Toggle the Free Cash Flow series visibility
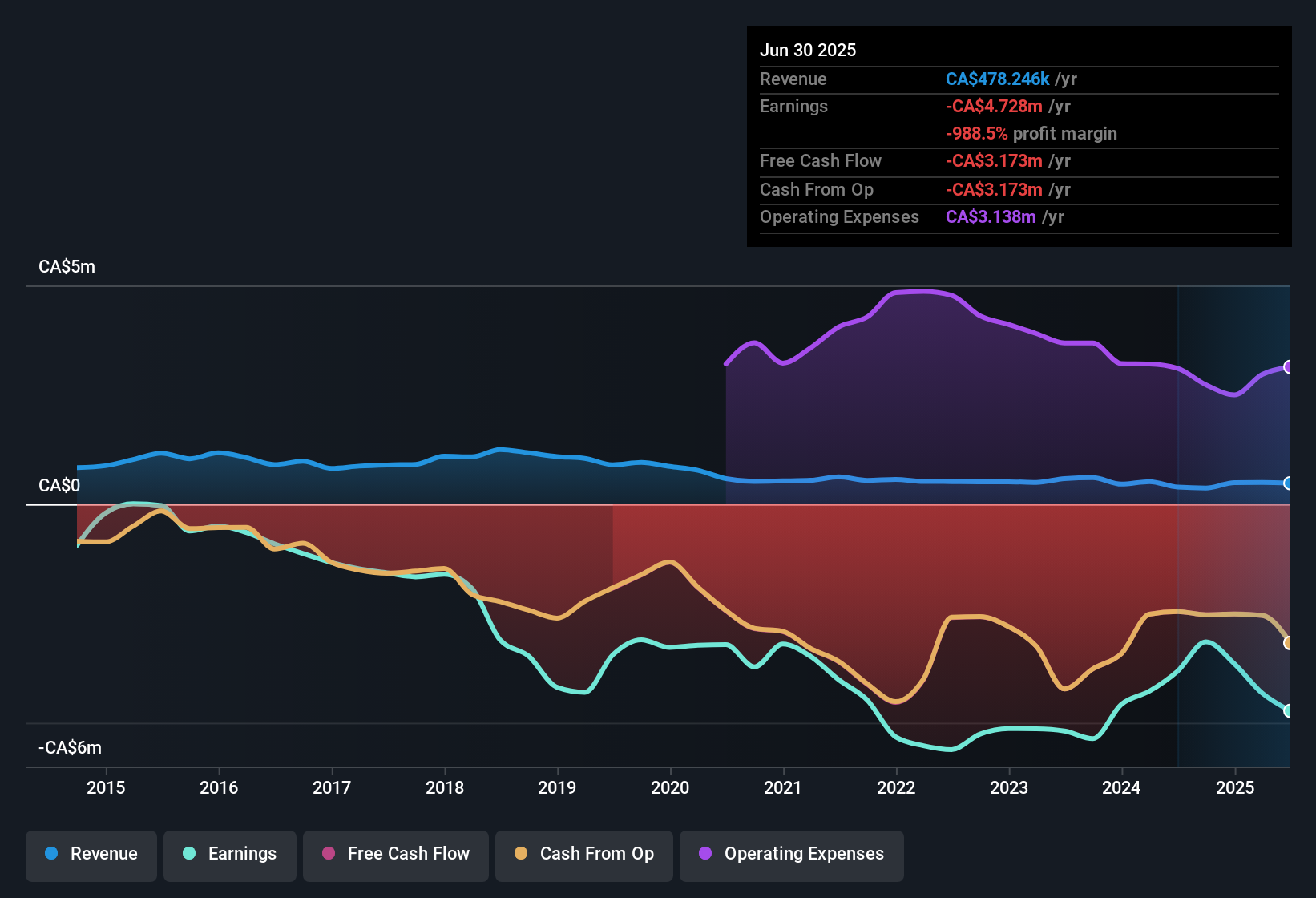The height and width of the screenshot is (898, 1316). coord(395,854)
